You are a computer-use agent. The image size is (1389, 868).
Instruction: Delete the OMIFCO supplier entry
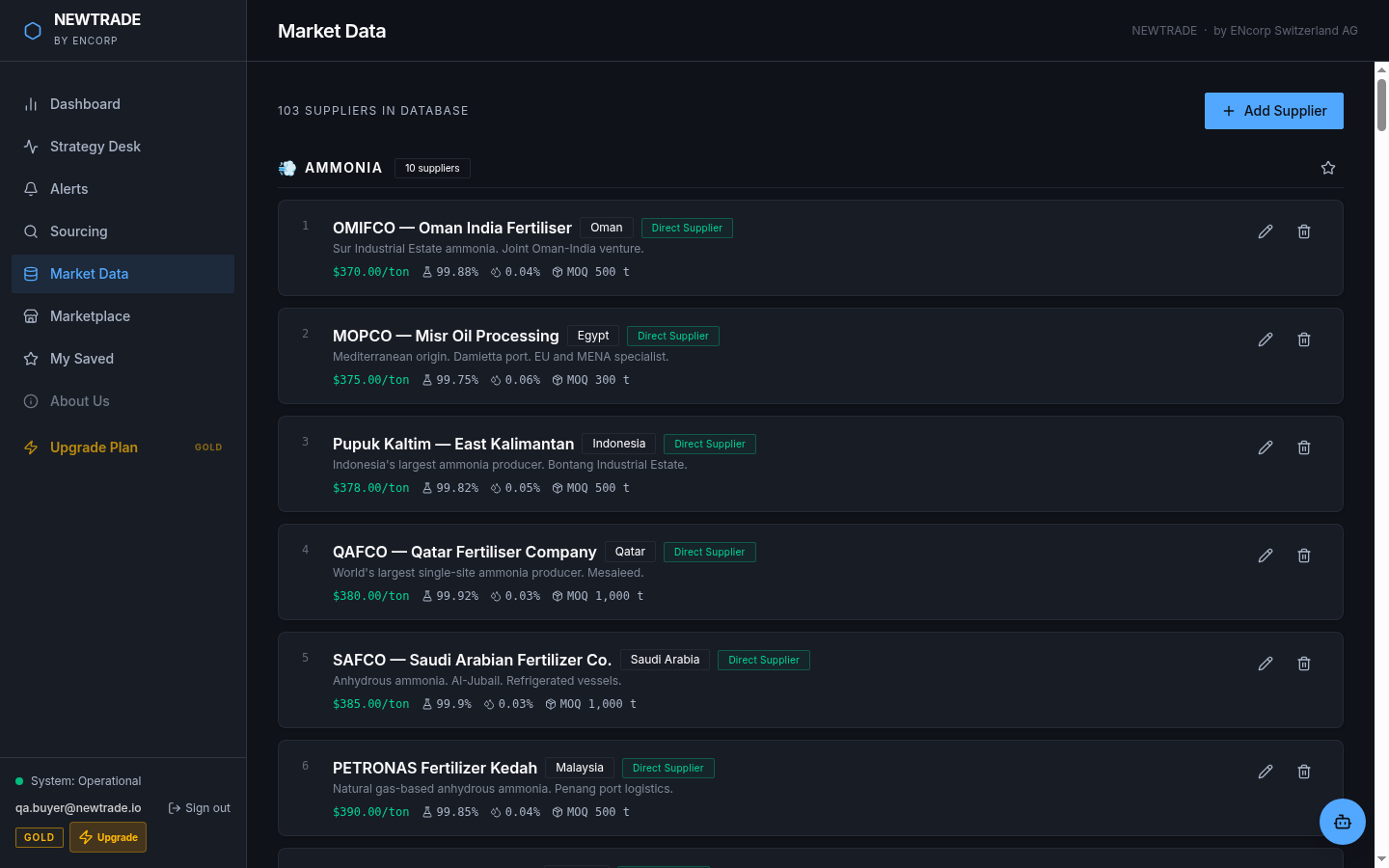click(1304, 231)
